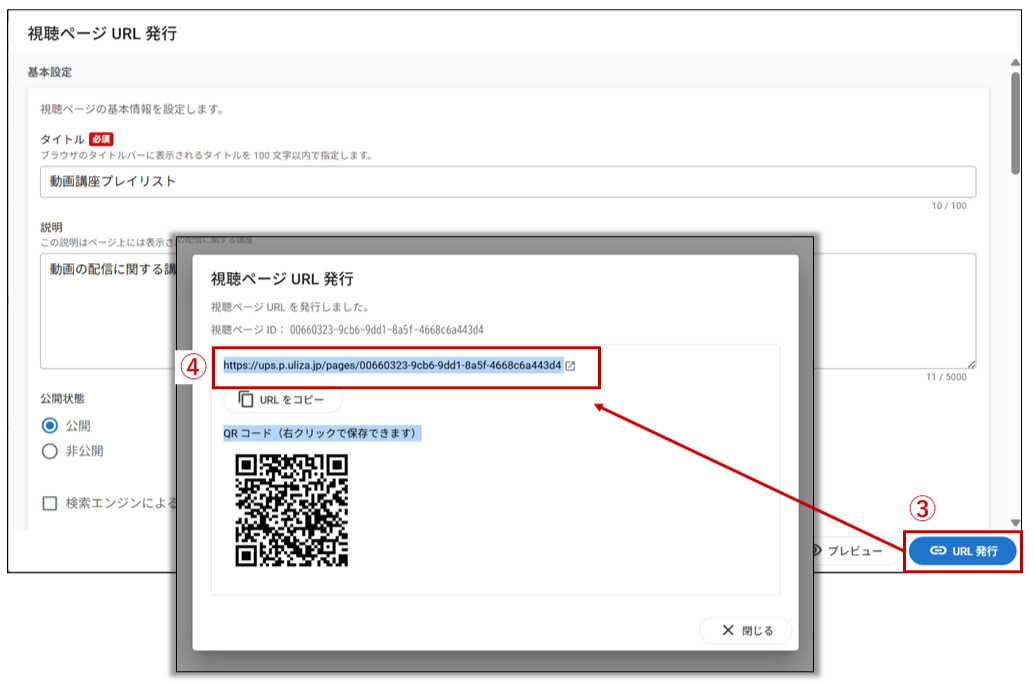Click the scrollbar up arrow
Viewport: 1034px width, 682px height.
[x=1015, y=61]
